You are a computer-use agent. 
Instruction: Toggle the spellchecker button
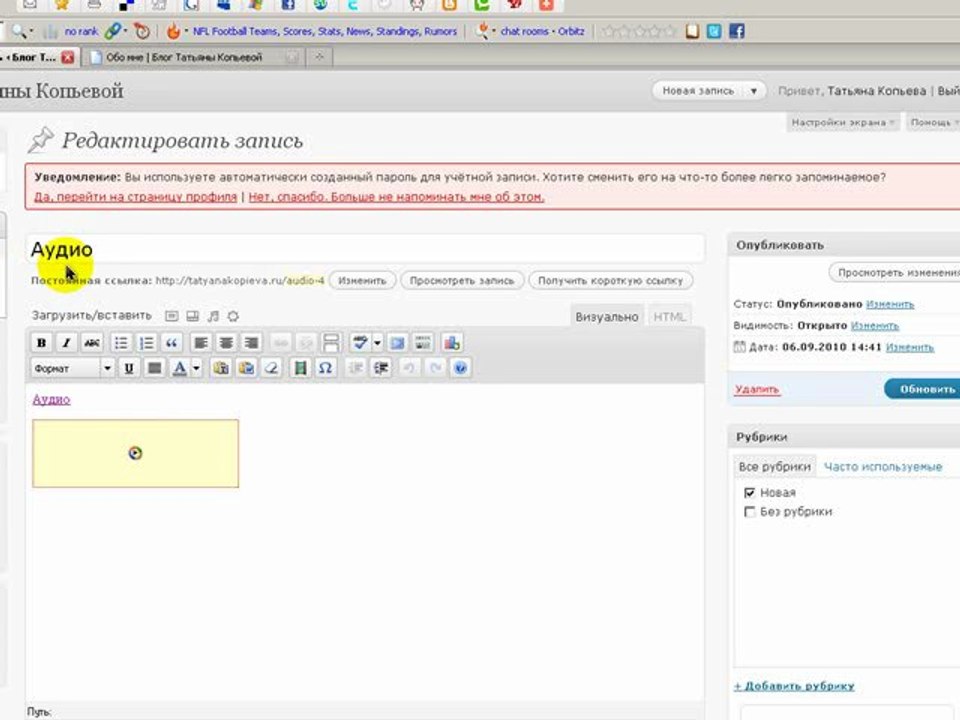click(360, 343)
